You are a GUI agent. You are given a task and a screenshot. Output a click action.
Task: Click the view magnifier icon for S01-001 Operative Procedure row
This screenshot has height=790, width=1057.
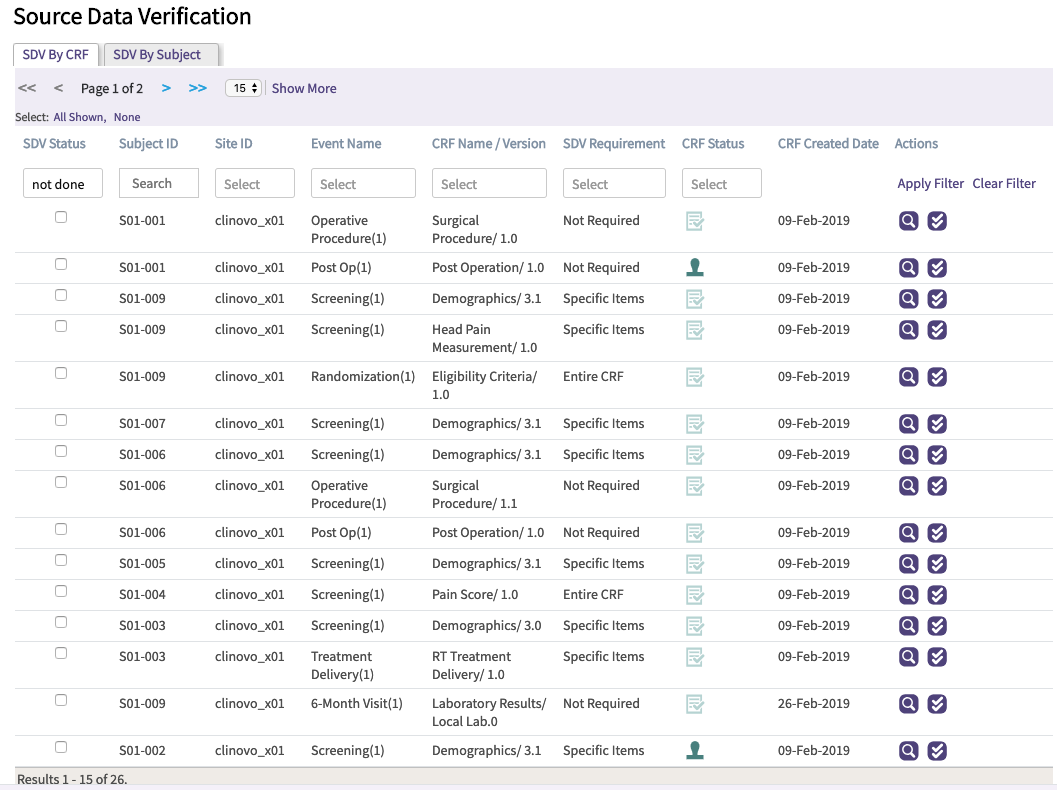coord(908,221)
